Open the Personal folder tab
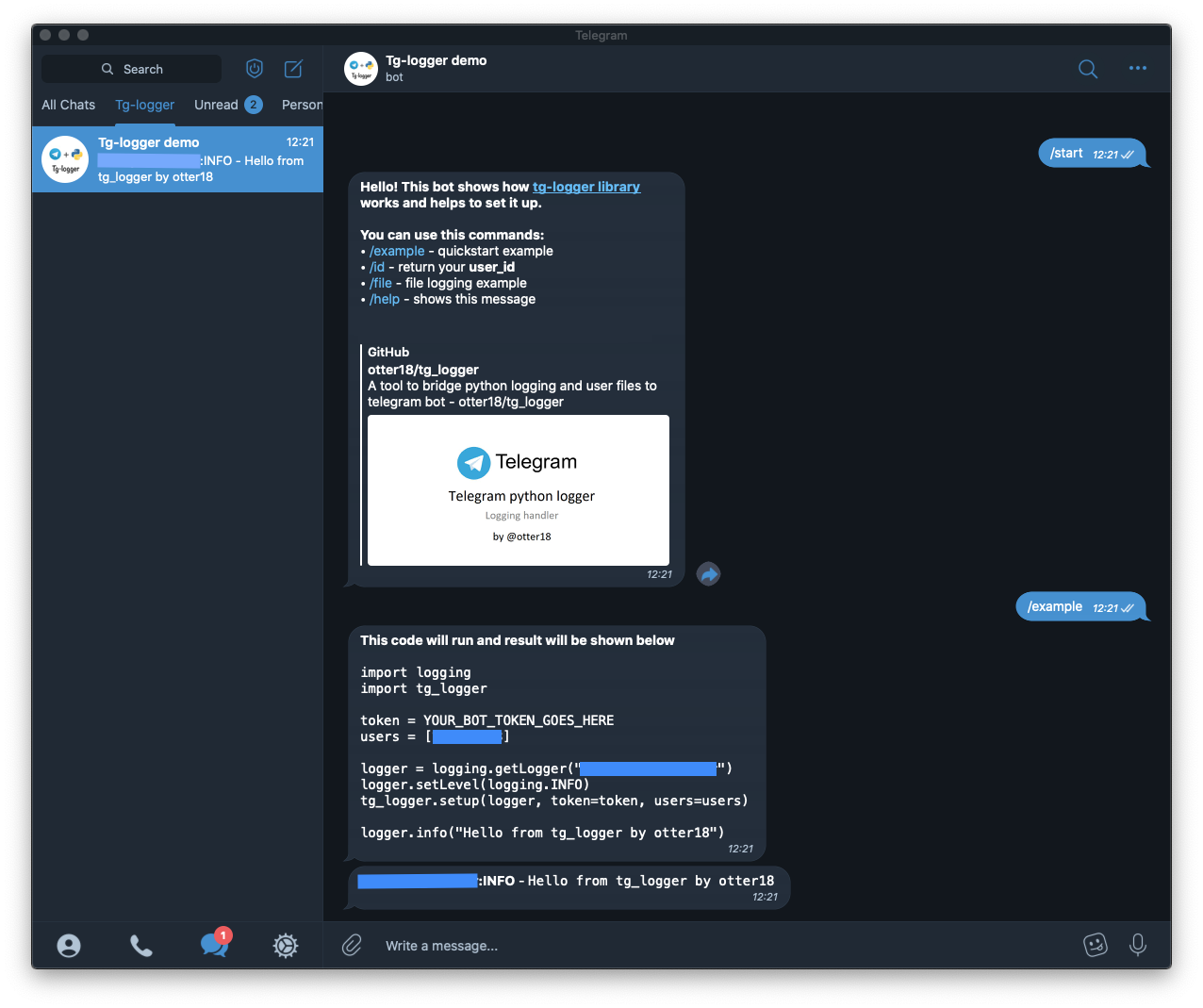1203x1008 pixels. click(302, 105)
